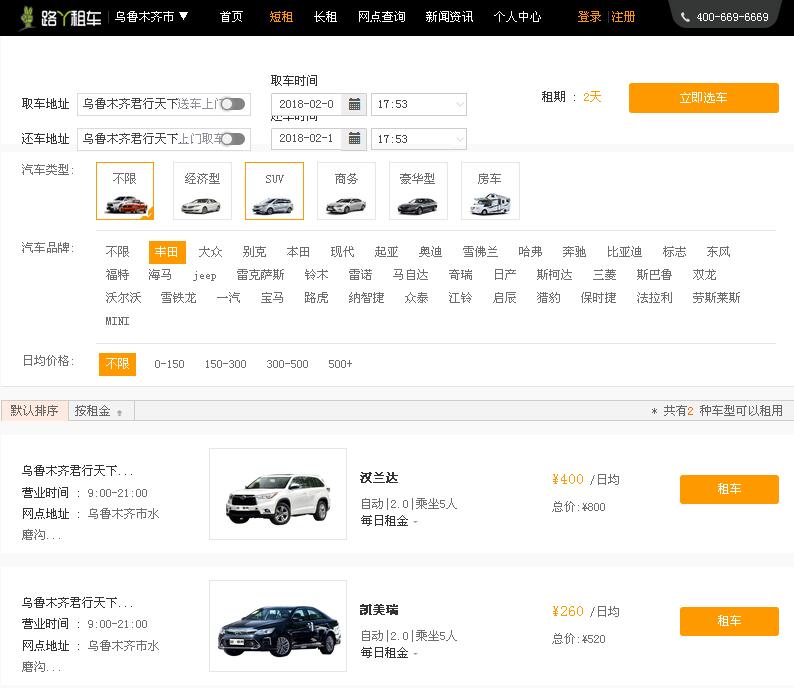This screenshot has height=688, width=794.
Task: Go to the 网点查询 menu item
Action: point(381,17)
